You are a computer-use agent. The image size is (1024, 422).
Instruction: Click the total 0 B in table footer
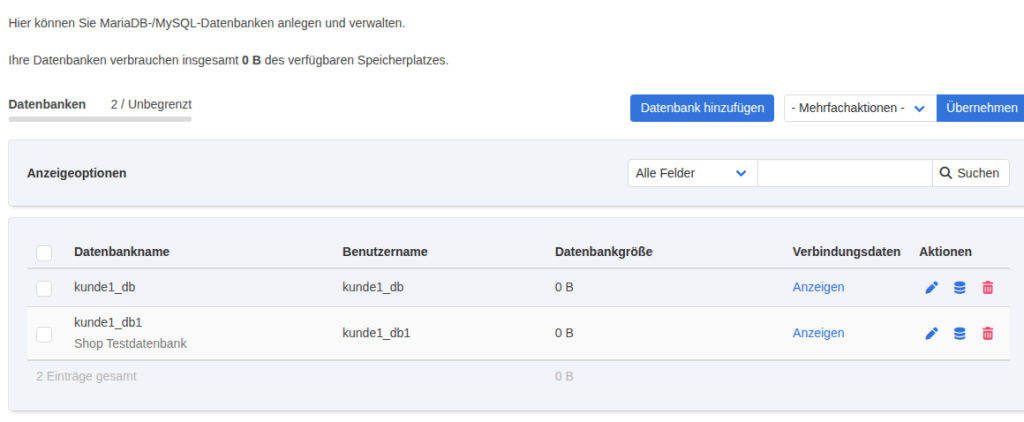pos(564,376)
